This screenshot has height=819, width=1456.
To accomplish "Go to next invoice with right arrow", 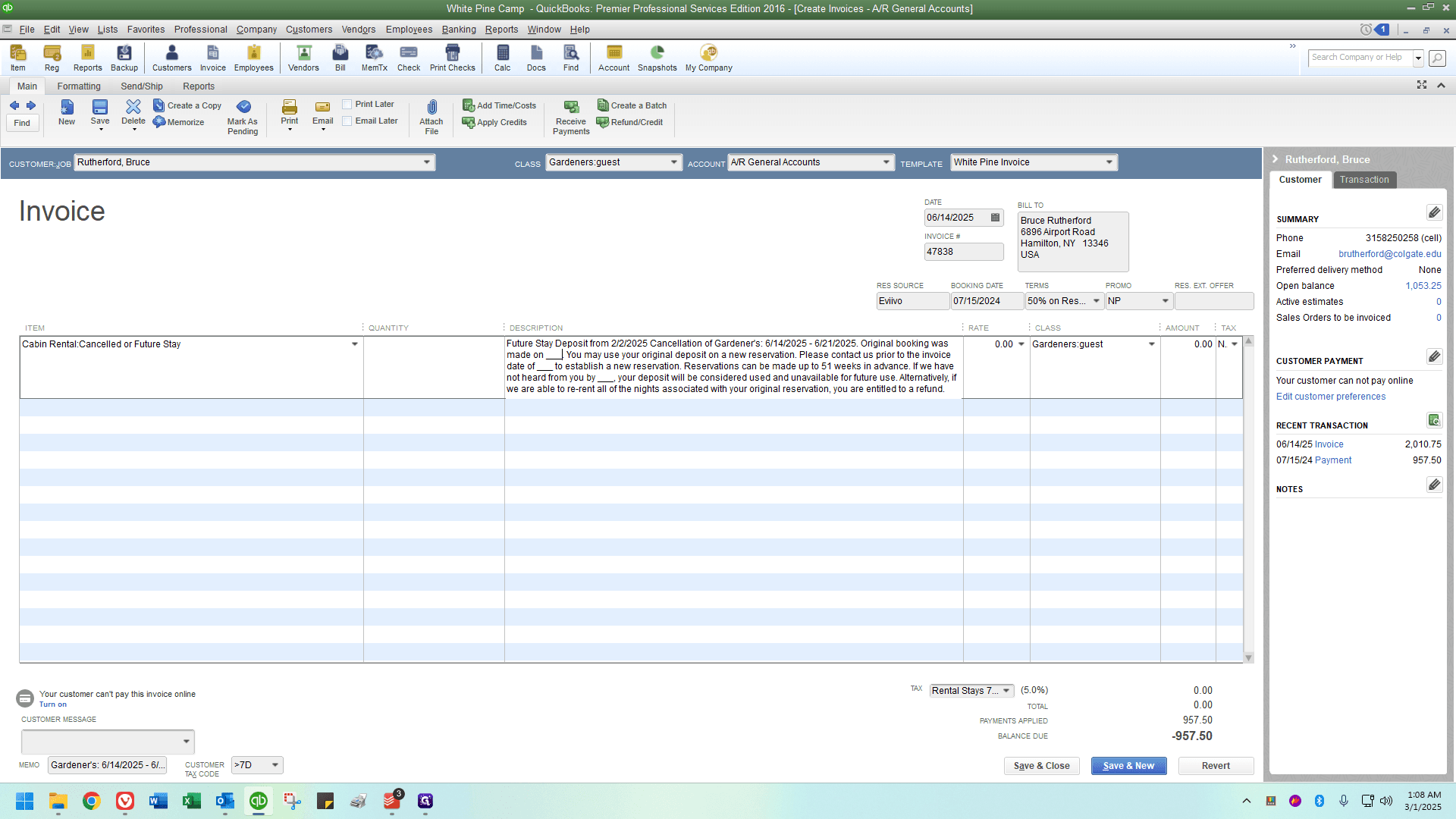I will click(x=31, y=105).
